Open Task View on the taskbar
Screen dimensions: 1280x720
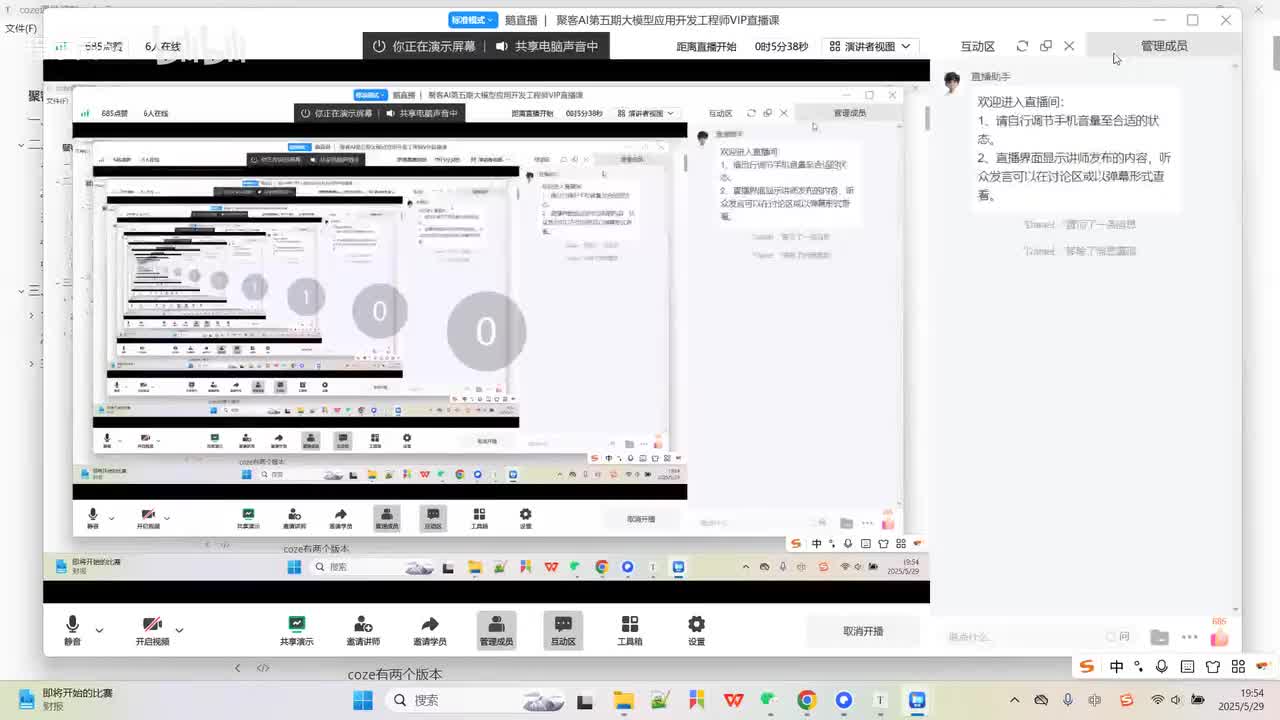click(585, 700)
